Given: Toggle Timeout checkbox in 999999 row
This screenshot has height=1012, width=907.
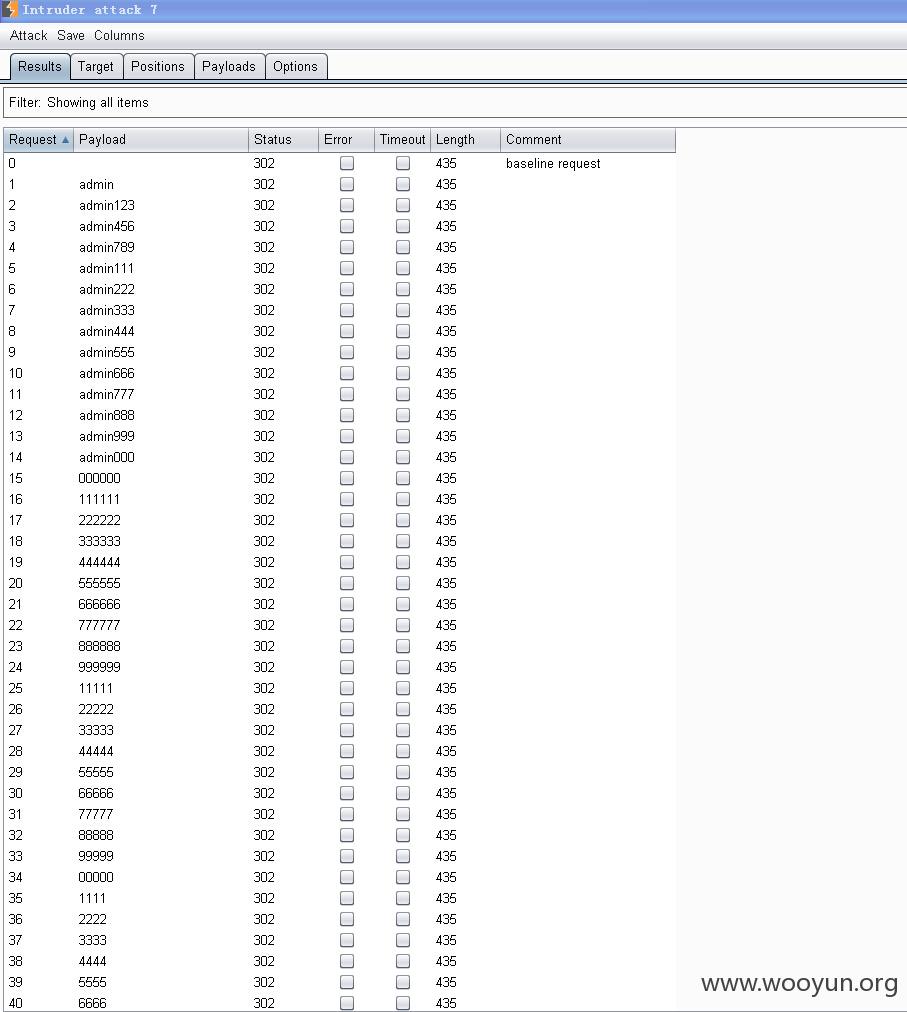Looking at the screenshot, I should pos(403,667).
